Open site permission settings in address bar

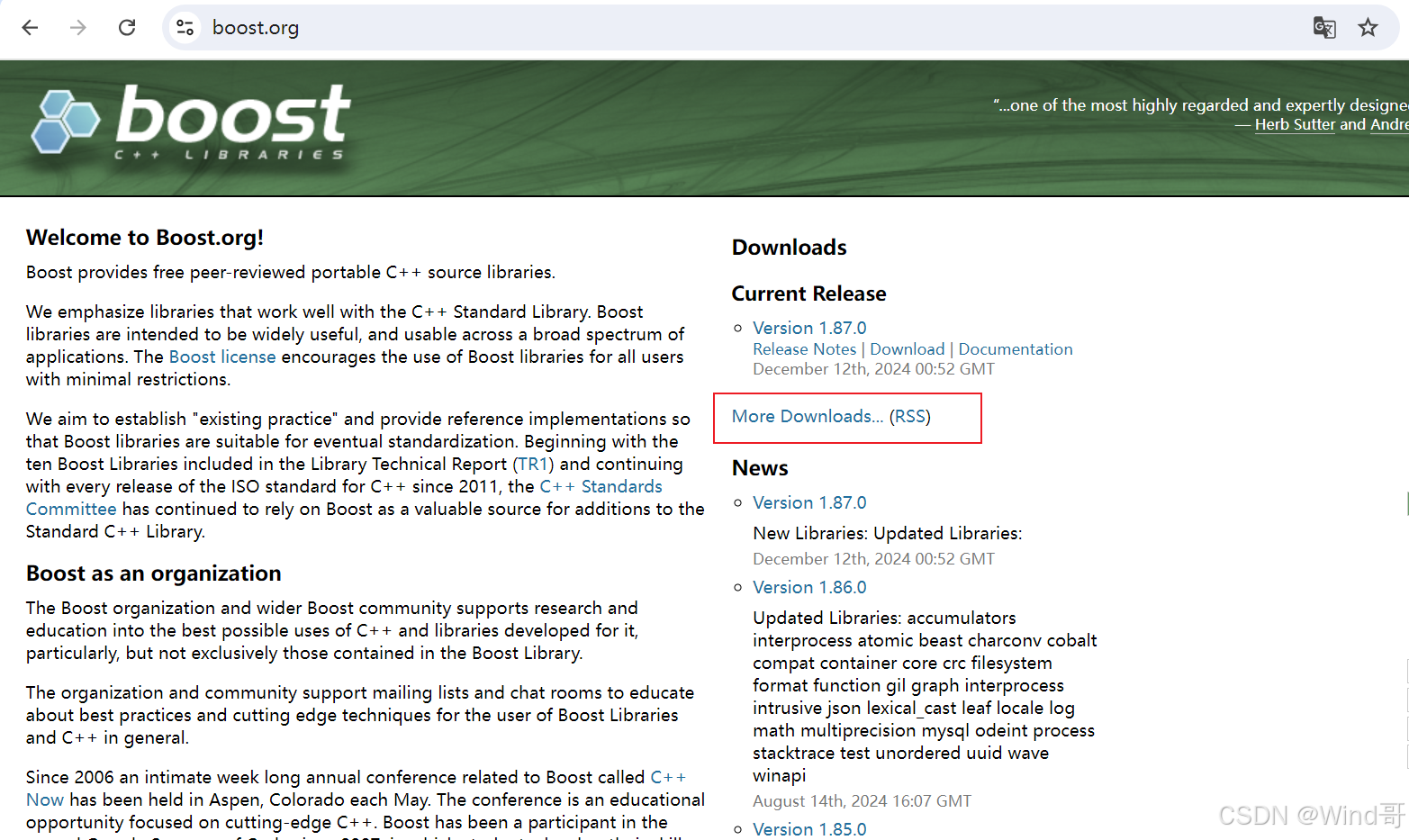[x=185, y=28]
